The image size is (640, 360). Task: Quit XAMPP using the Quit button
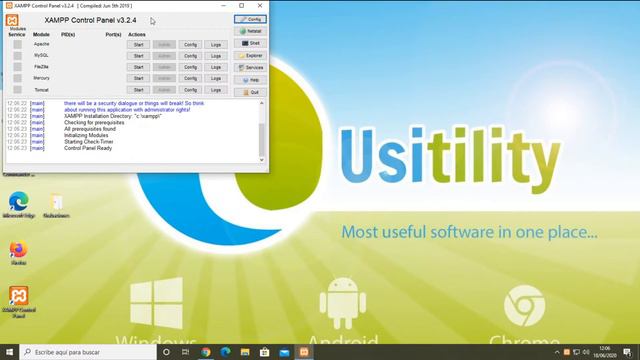tap(250, 92)
